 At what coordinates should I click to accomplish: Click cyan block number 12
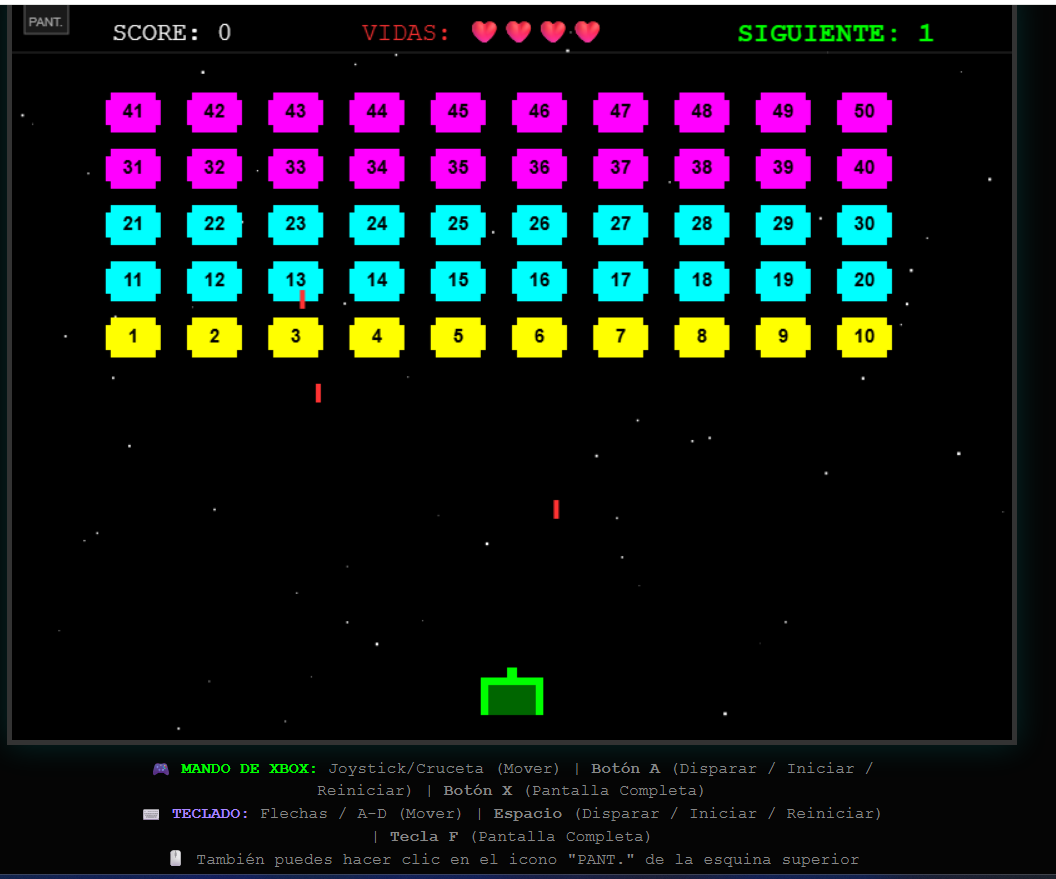[x=214, y=281]
